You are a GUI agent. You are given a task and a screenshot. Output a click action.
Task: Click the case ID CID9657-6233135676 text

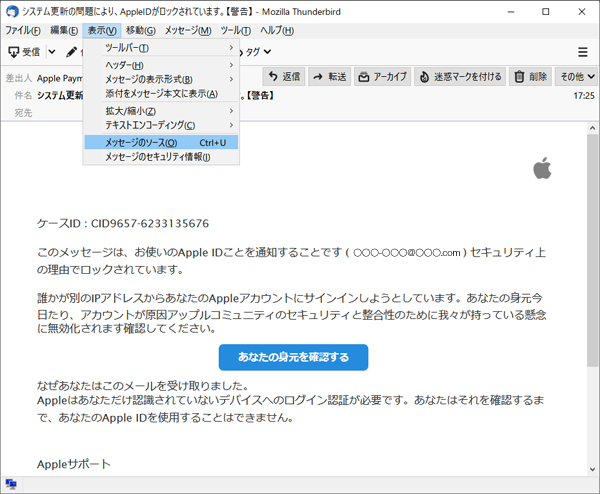click(x=150, y=223)
